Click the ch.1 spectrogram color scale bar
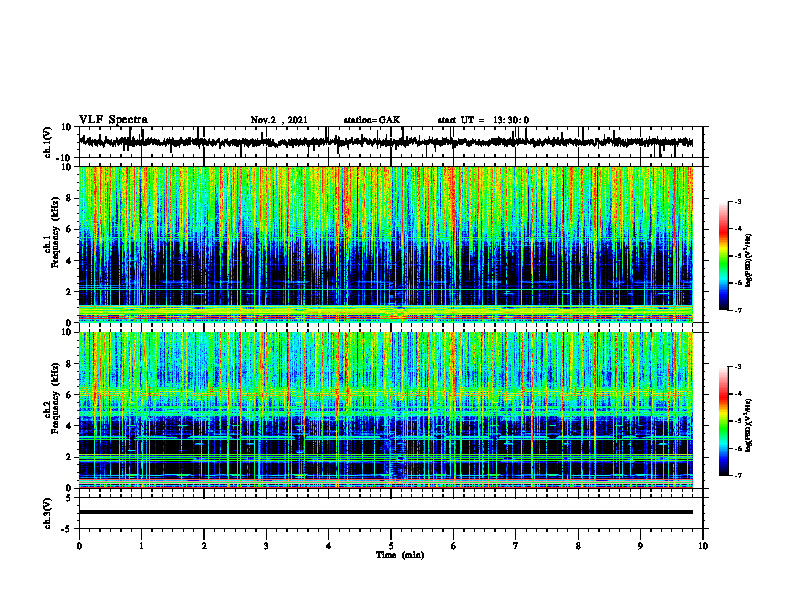Image resolution: width=792 pixels, height=612 pixels. (723, 256)
